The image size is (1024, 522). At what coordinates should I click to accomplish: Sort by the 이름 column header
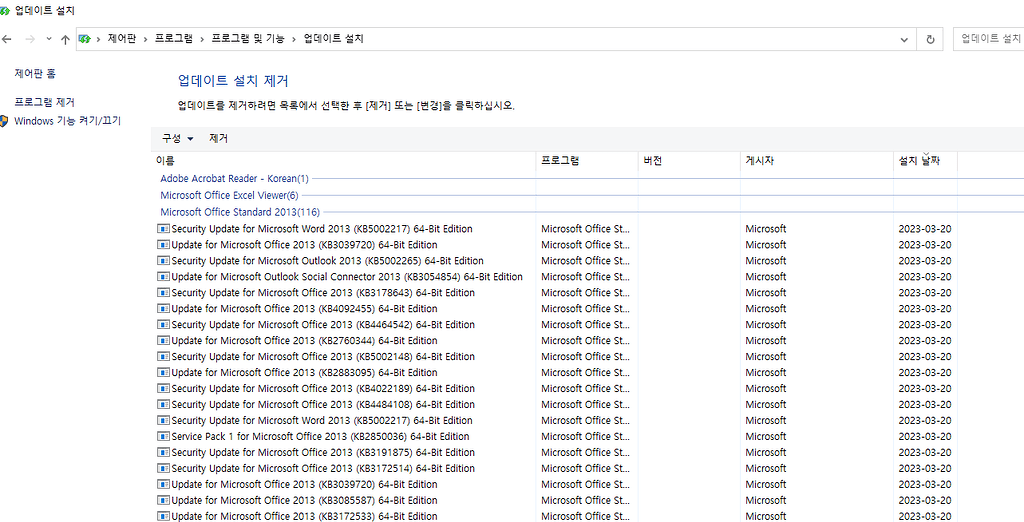[343, 161]
